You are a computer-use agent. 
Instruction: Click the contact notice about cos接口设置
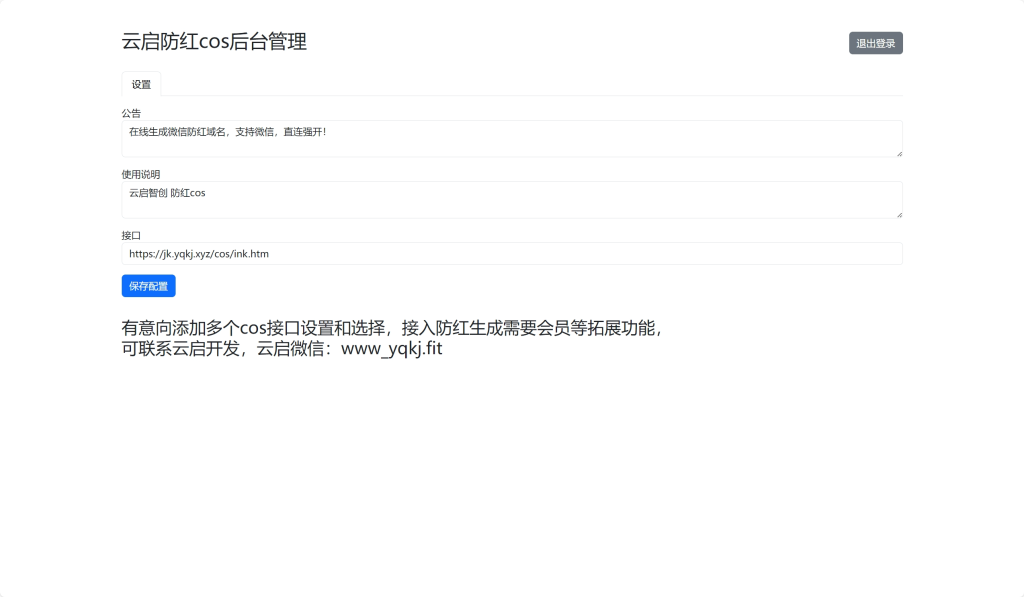coord(393,327)
